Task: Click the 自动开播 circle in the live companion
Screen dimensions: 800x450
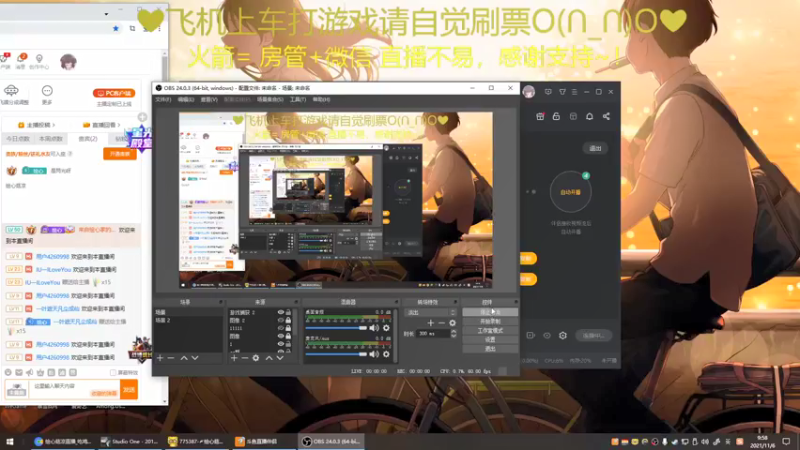Action: tap(570, 192)
